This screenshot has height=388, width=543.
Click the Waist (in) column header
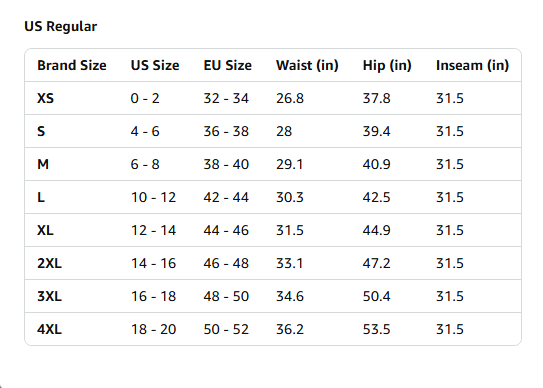(307, 65)
